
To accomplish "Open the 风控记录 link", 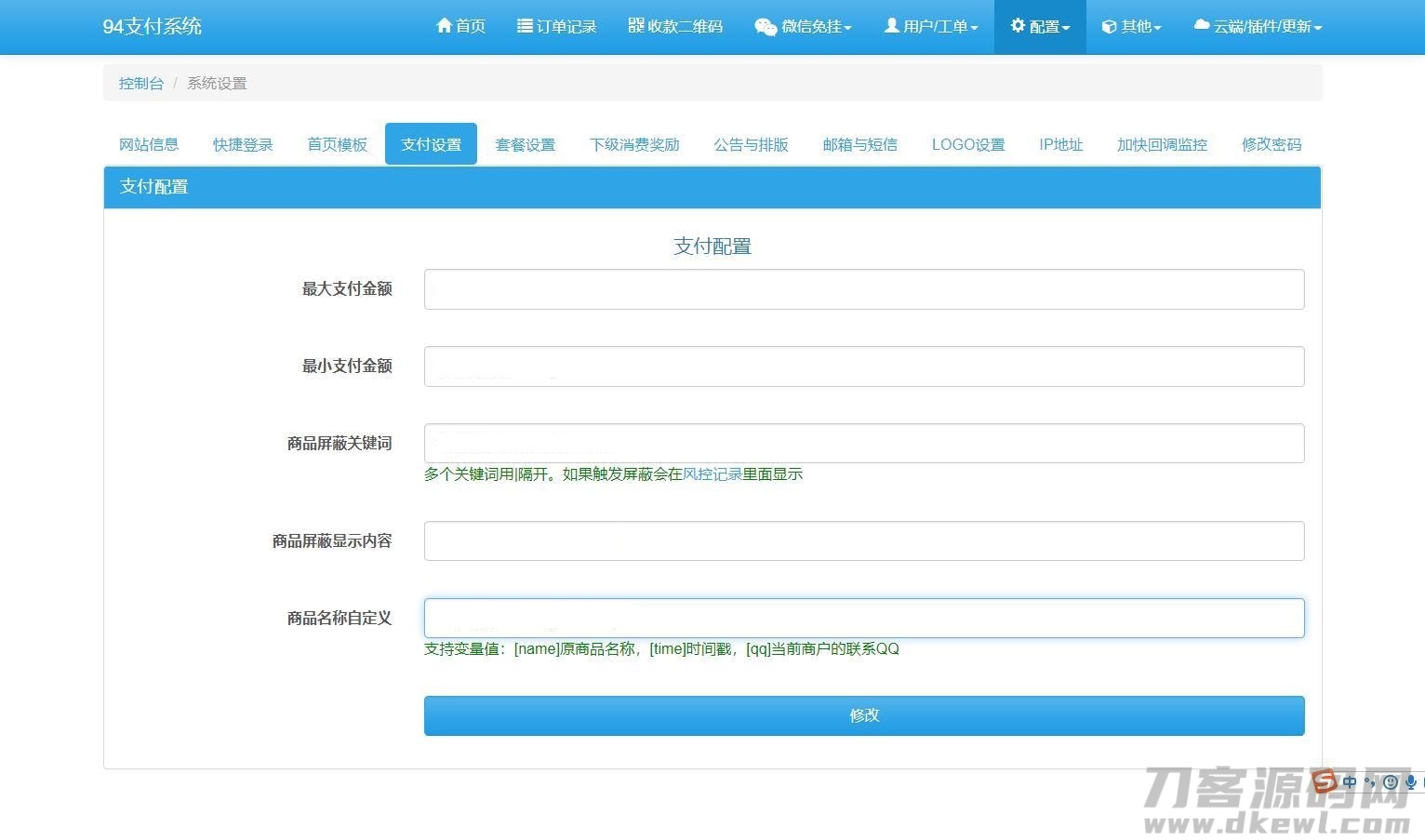I will [712, 474].
